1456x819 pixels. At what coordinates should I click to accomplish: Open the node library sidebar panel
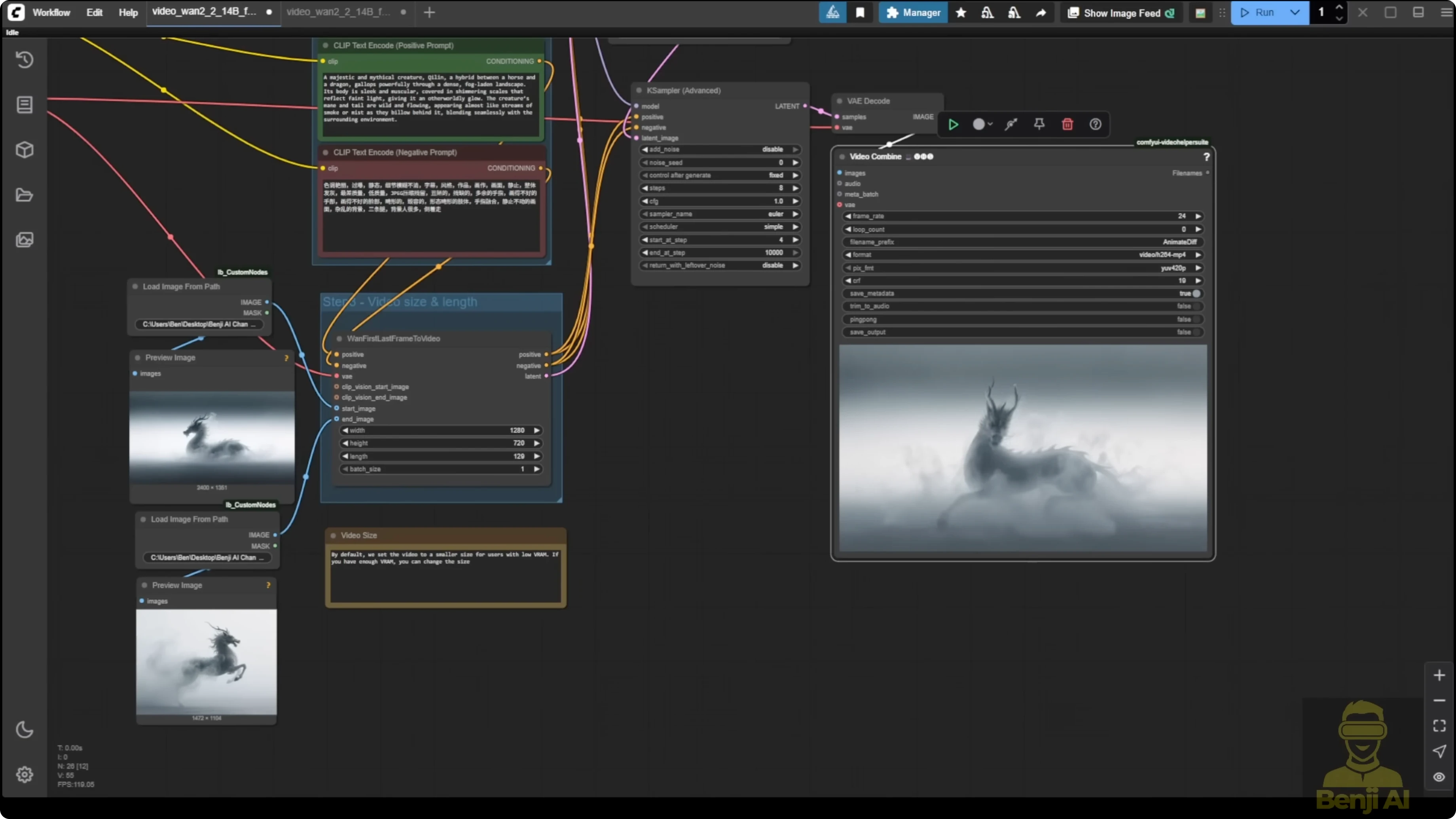24,104
